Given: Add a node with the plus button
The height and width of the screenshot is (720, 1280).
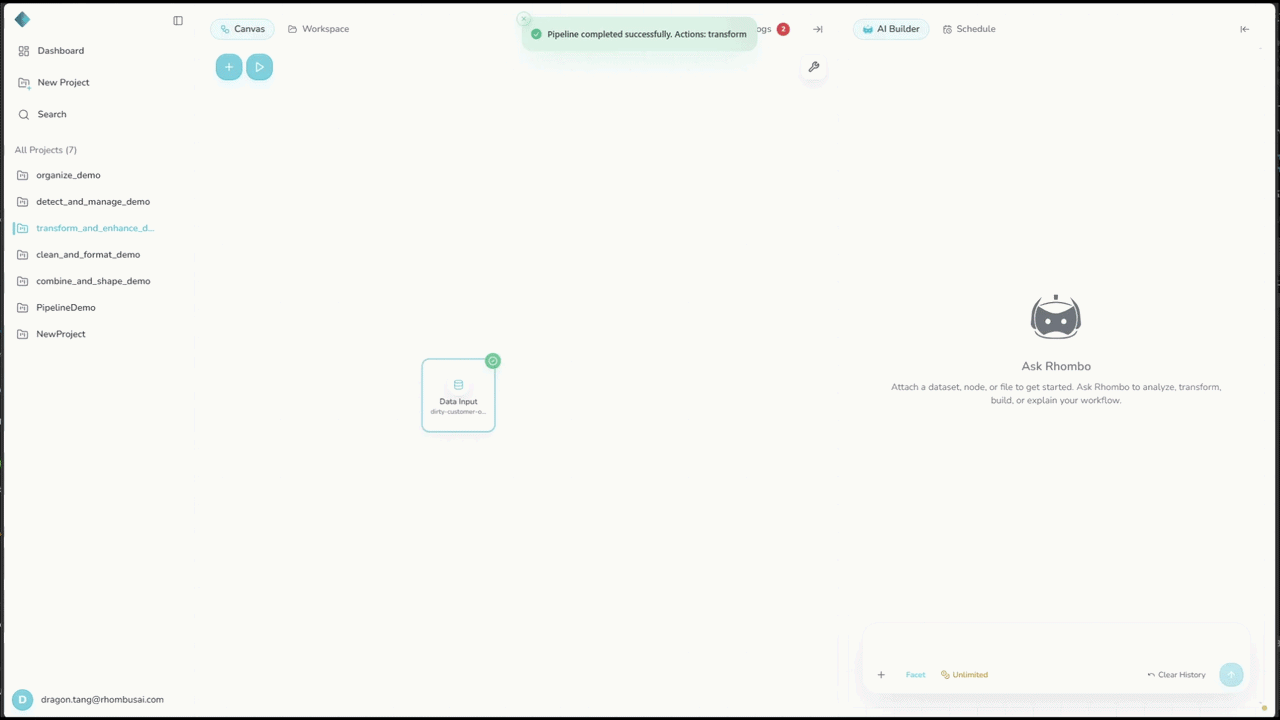Looking at the screenshot, I should [229, 67].
